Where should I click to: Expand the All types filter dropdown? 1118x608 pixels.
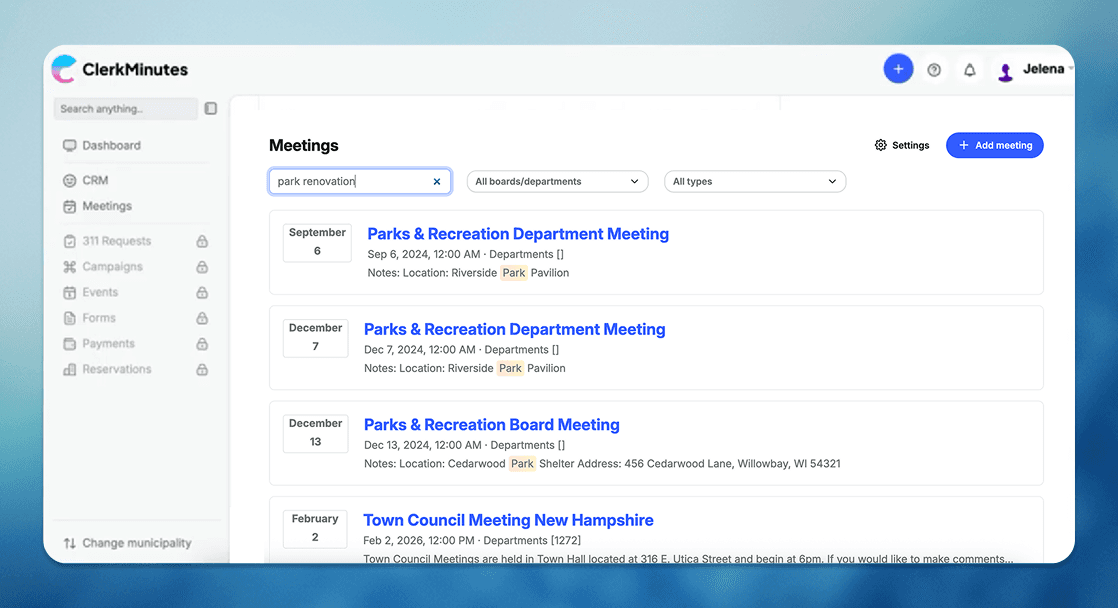[x=755, y=181]
